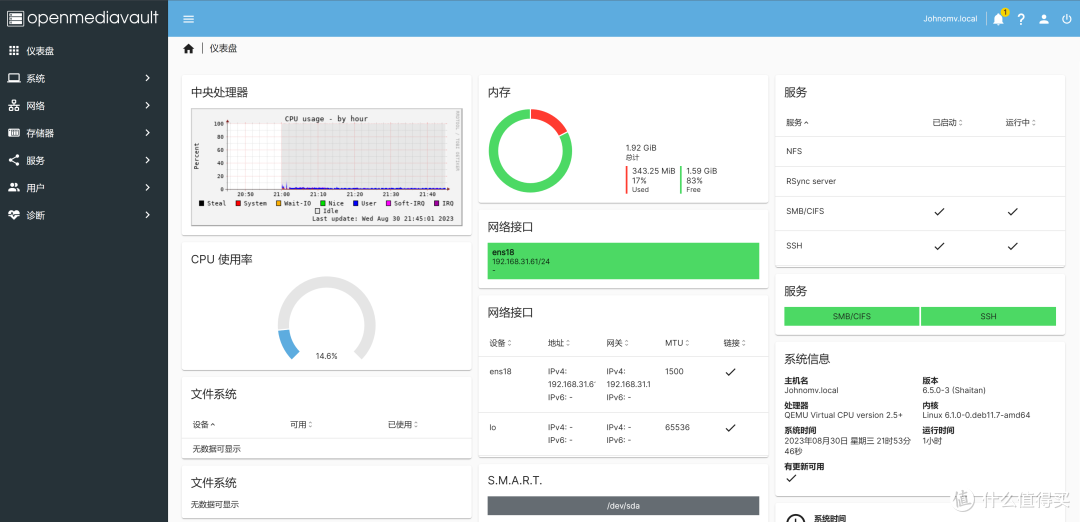The height and width of the screenshot is (522, 1080).
Task: Expand the 诊断 menu chevron
Action: 147,215
